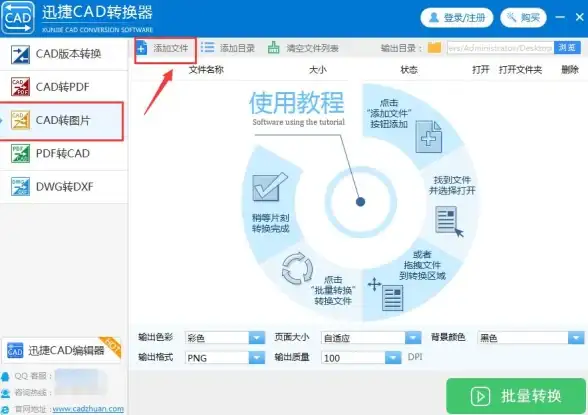Open the PNG format combo box

tap(225, 358)
